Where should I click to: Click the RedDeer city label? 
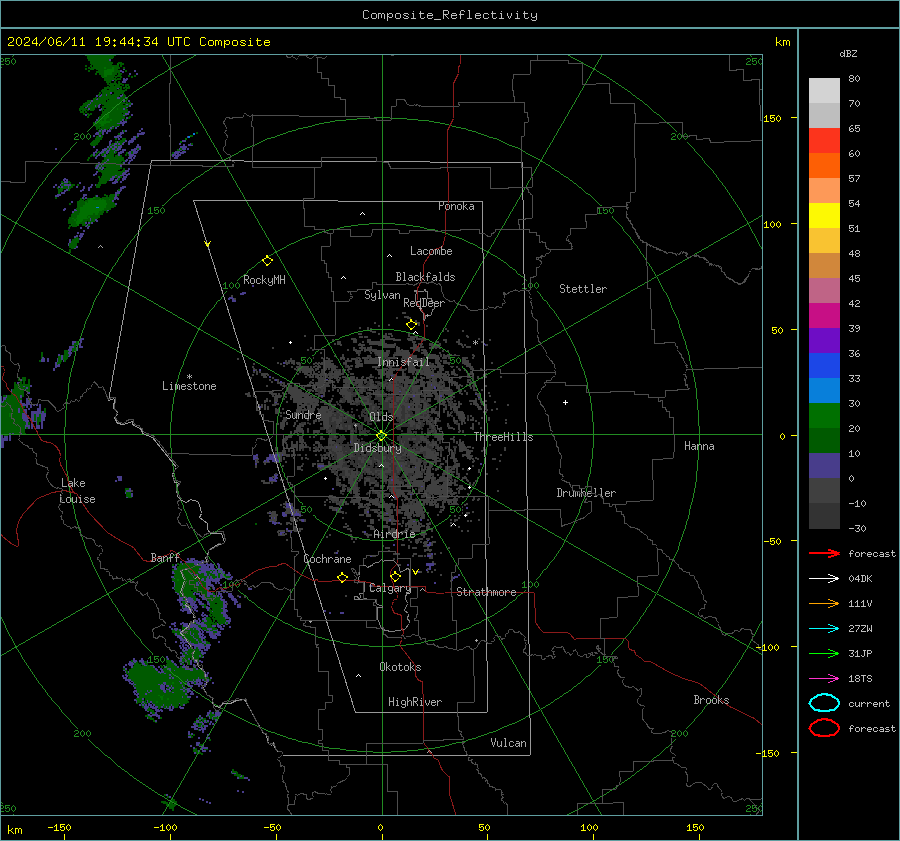click(x=424, y=303)
